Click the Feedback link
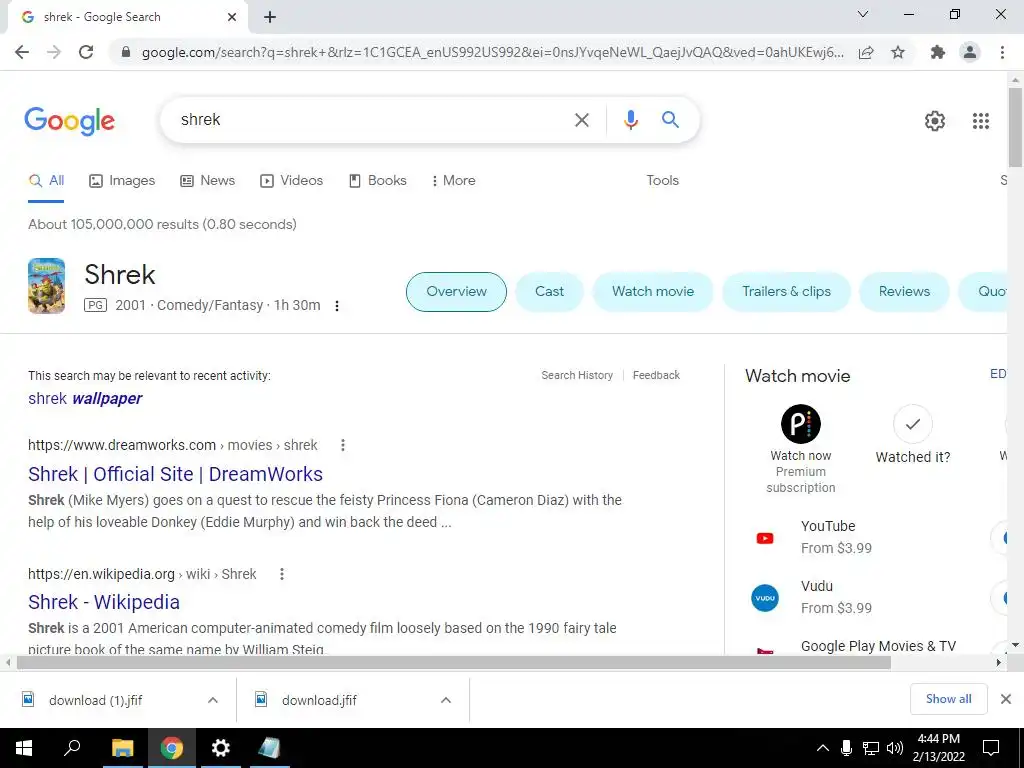 tap(656, 376)
